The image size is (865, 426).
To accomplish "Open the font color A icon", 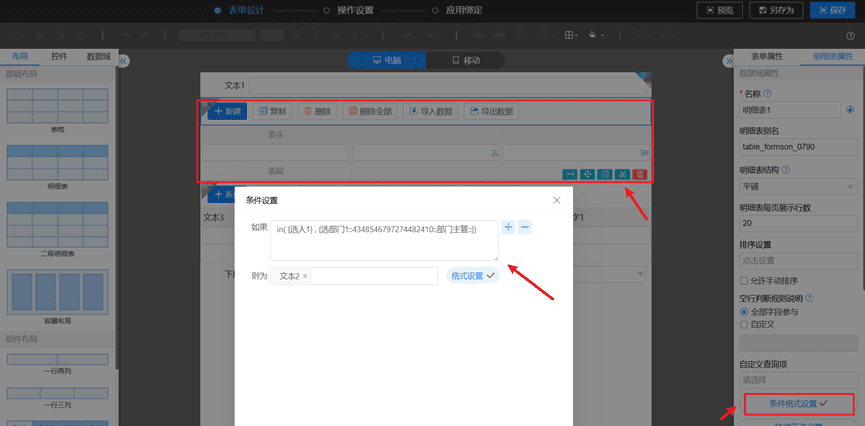I will tap(358, 35).
